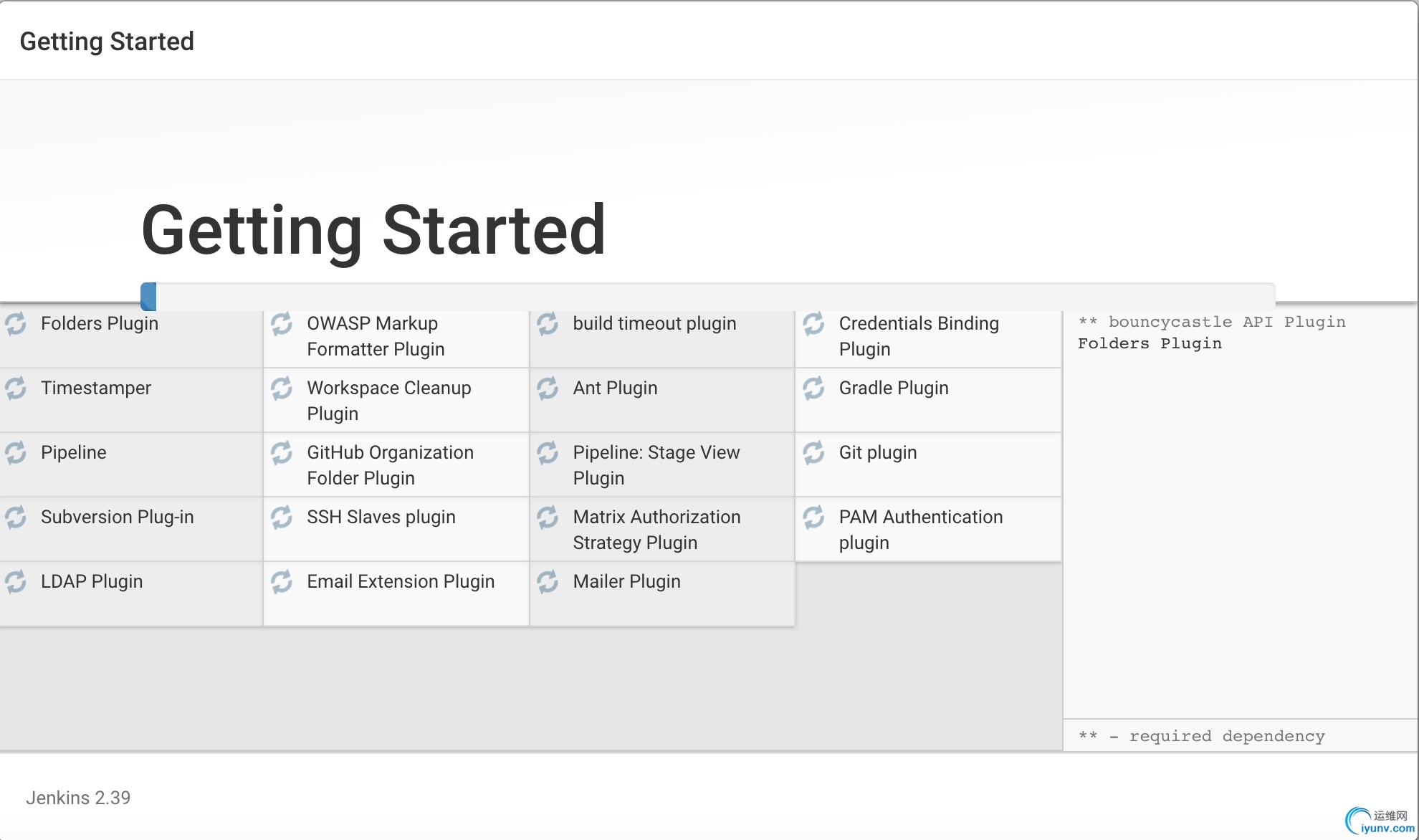Click the refresh icon beside Gradle Plugin
The image size is (1419, 840).
[x=813, y=388]
